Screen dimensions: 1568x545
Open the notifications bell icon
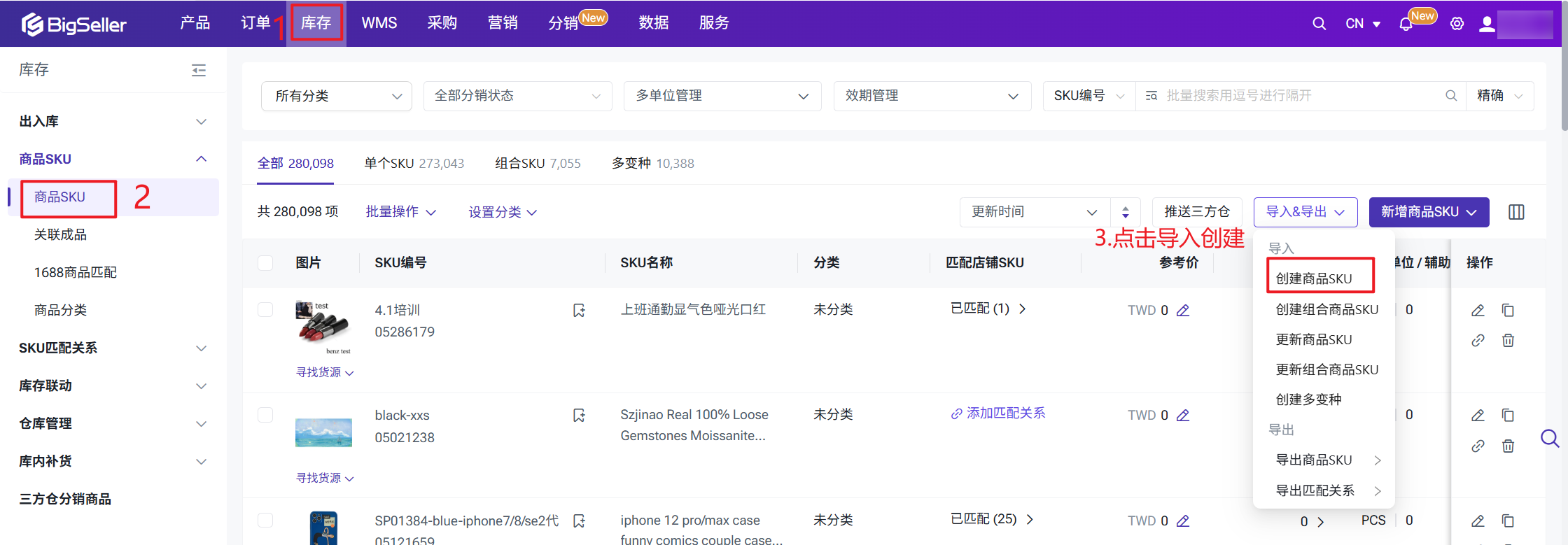pyautogui.click(x=1406, y=24)
